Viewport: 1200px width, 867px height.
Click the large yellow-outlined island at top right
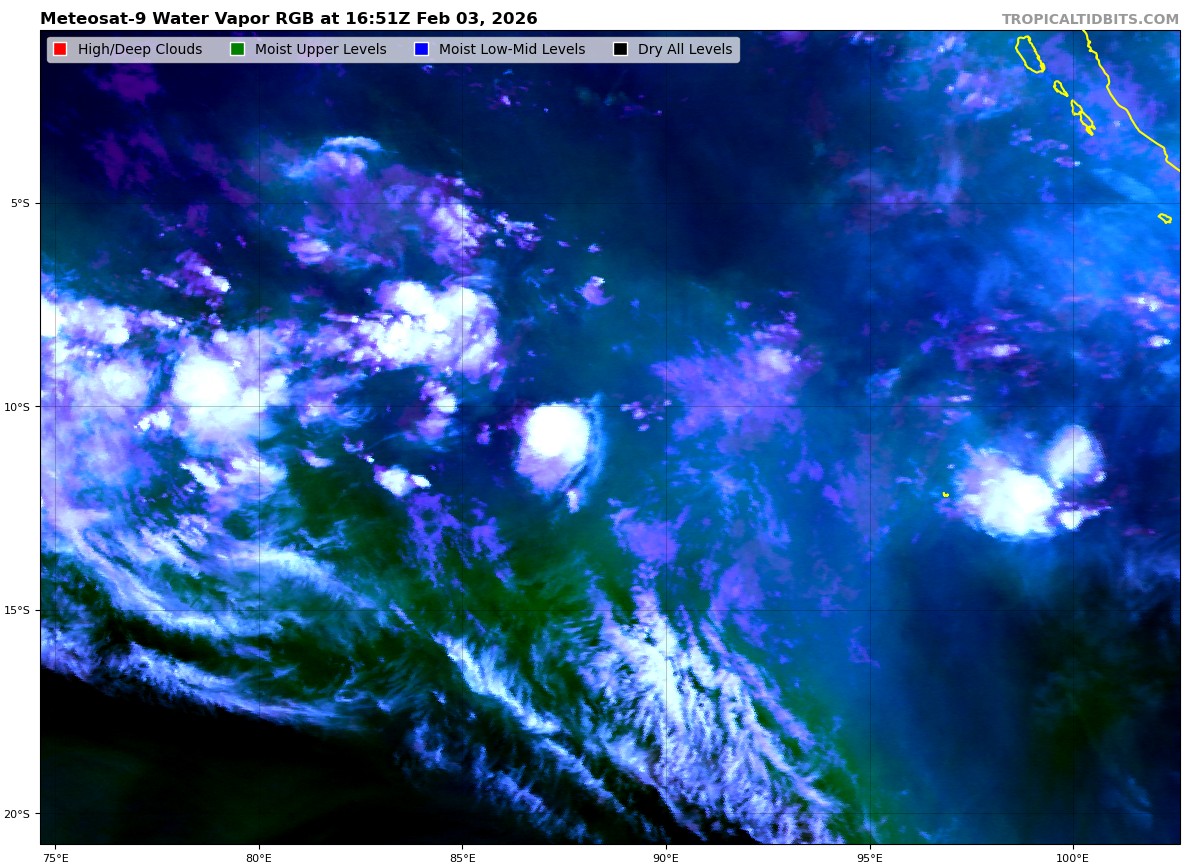coord(1029,54)
